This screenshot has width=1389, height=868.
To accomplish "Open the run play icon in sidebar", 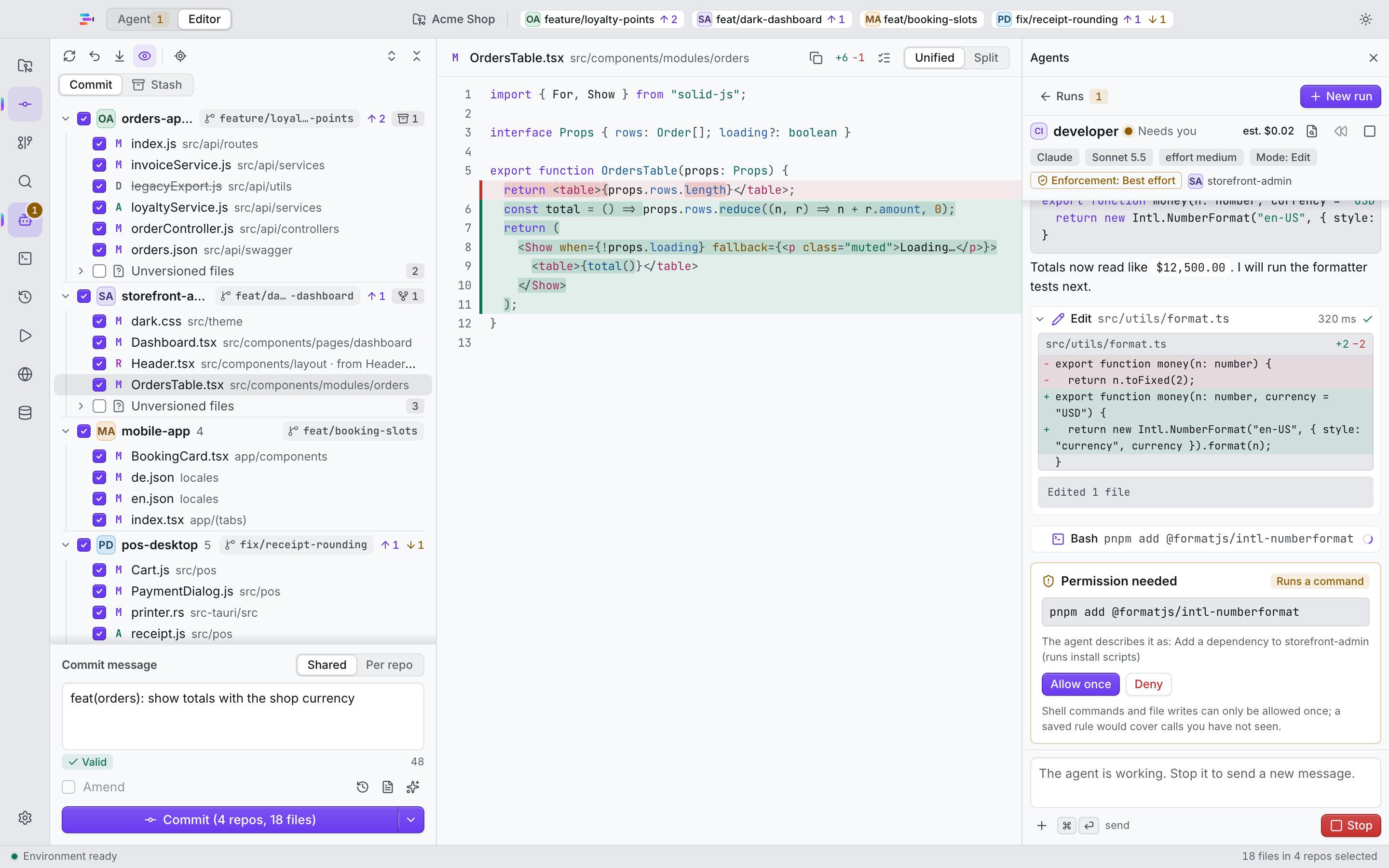I will coord(25,335).
